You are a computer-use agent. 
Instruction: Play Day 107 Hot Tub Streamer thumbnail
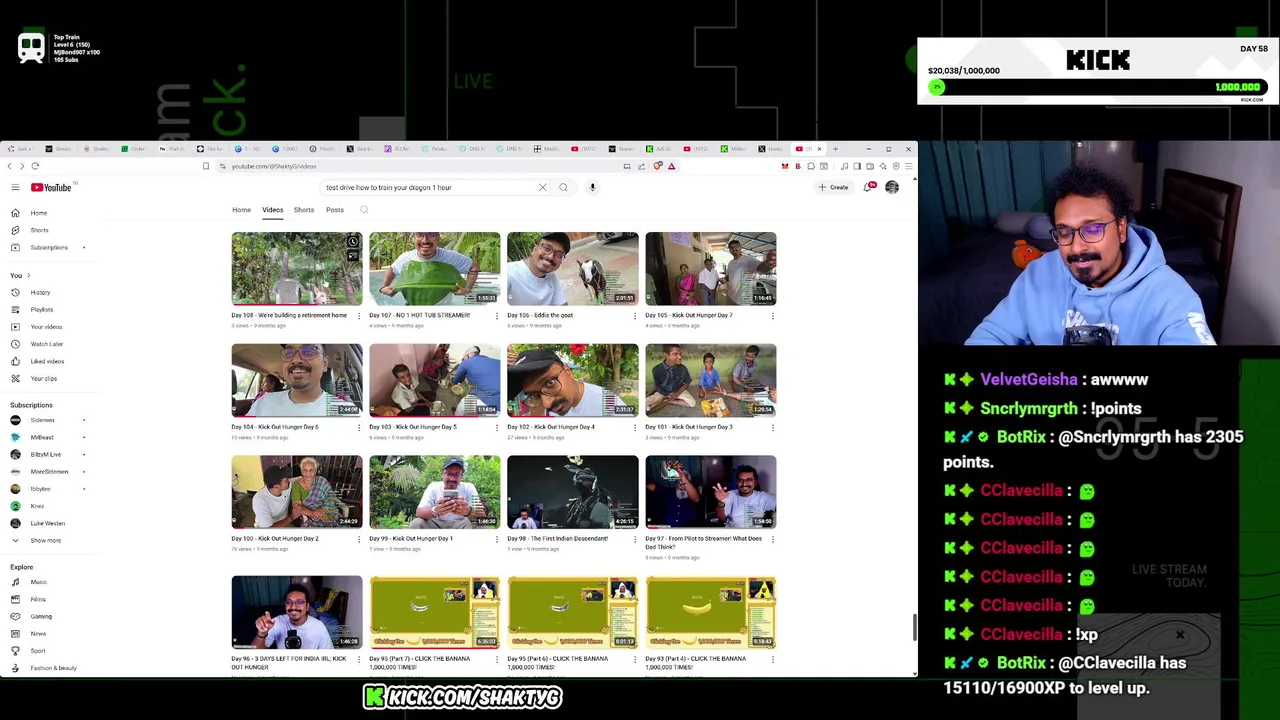(x=435, y=269)
